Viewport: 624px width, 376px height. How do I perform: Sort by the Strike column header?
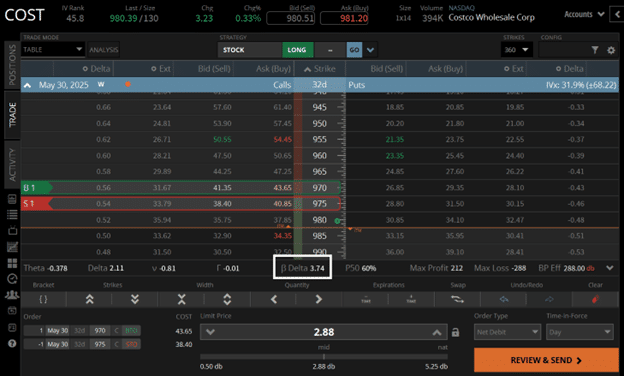pyautogui.click(x=320, y=69)
